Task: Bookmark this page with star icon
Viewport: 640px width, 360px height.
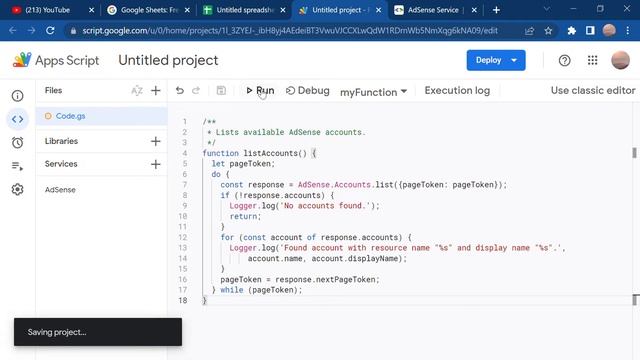Action: pyautogui.click(x=548, y=31)
